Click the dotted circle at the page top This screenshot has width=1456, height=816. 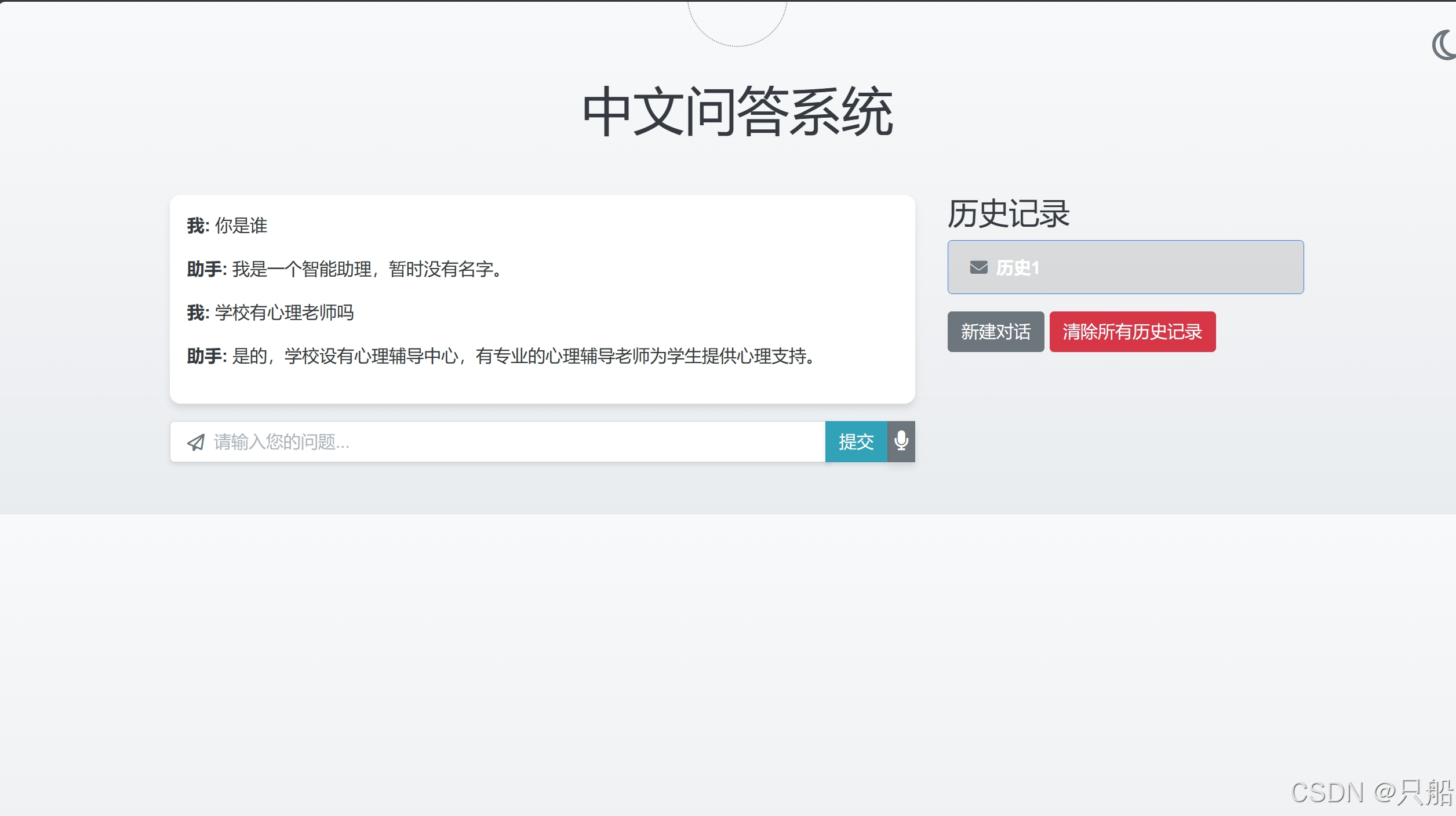click(x=737, y=23)
